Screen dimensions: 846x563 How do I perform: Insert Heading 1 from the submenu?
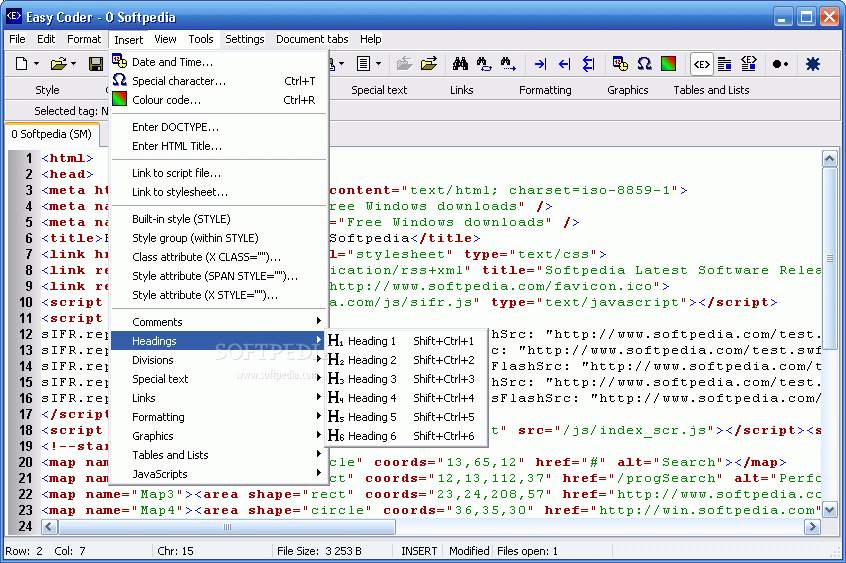pyautogui.click(x=406, y=341)
